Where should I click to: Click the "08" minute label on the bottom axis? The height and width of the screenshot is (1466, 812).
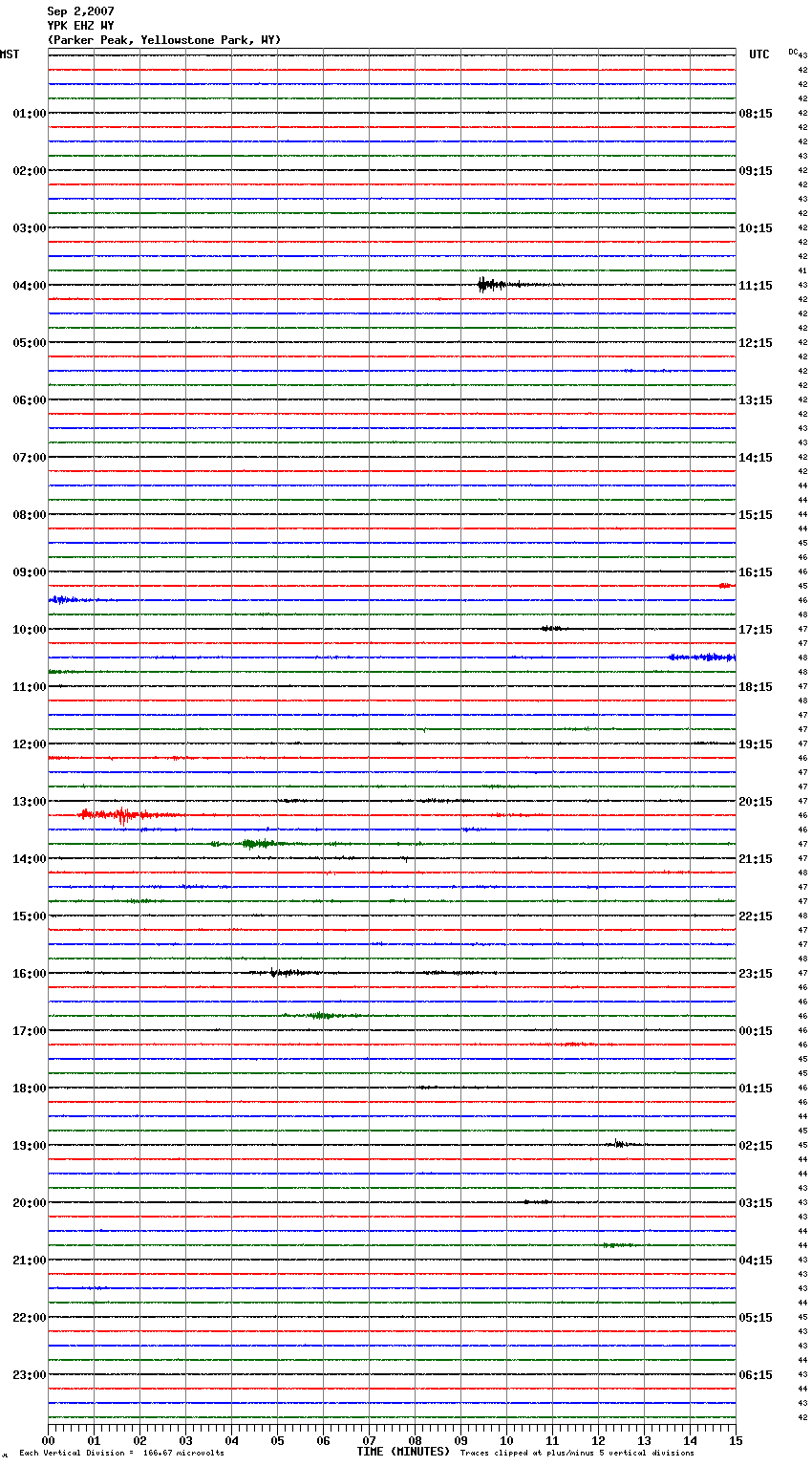point(415,1440)
